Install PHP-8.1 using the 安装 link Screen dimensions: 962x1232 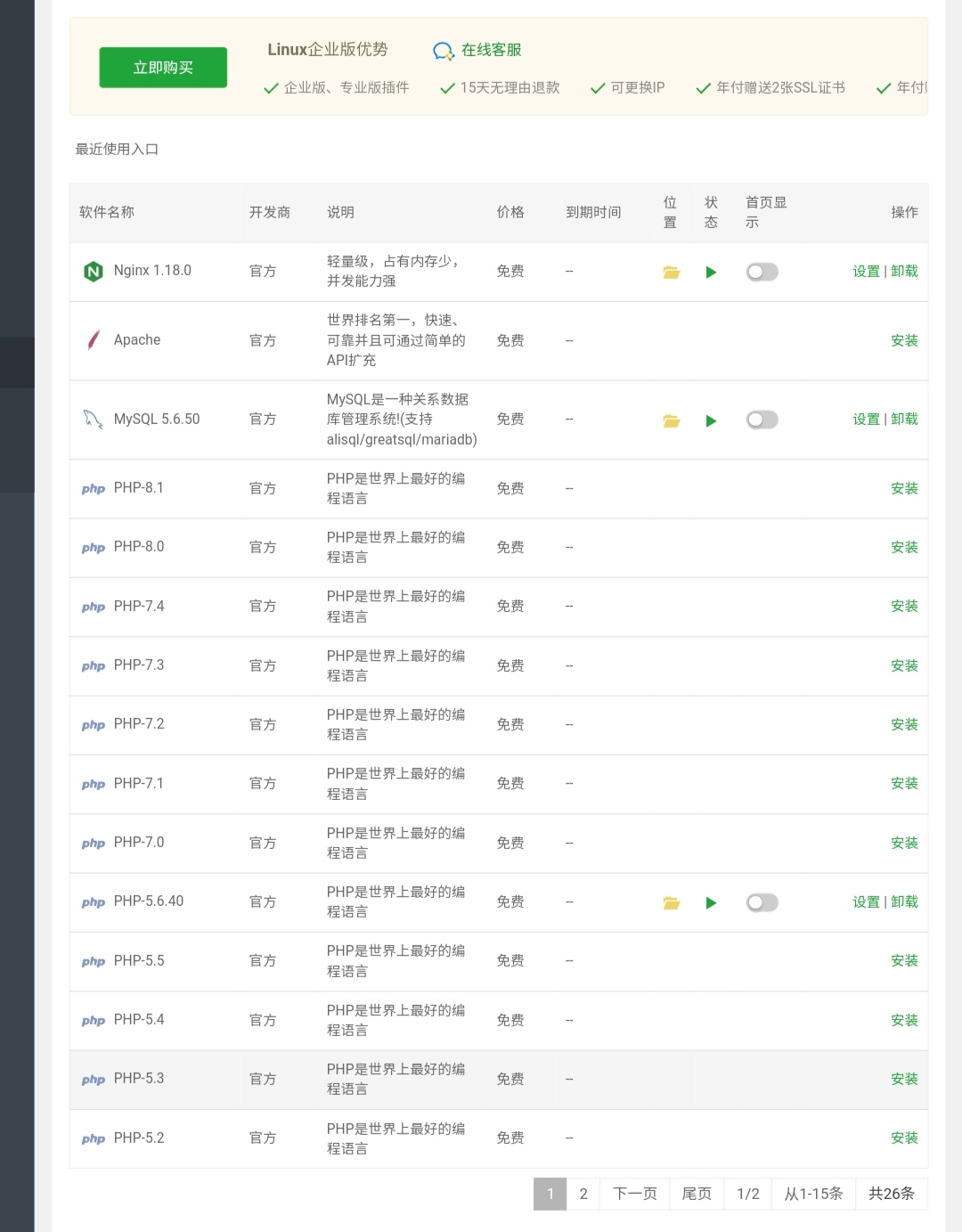[x=904, y=488]
